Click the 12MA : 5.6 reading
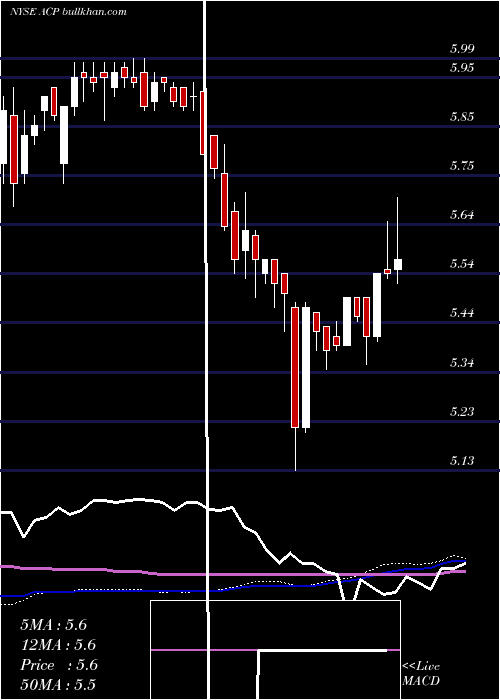 [x=58, y=645]
